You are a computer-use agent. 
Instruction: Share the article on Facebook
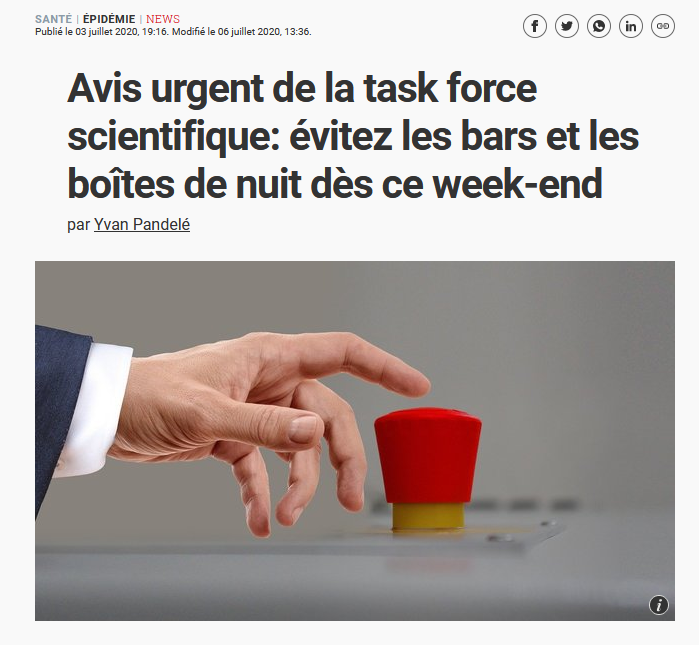click(x=535, y=26)
